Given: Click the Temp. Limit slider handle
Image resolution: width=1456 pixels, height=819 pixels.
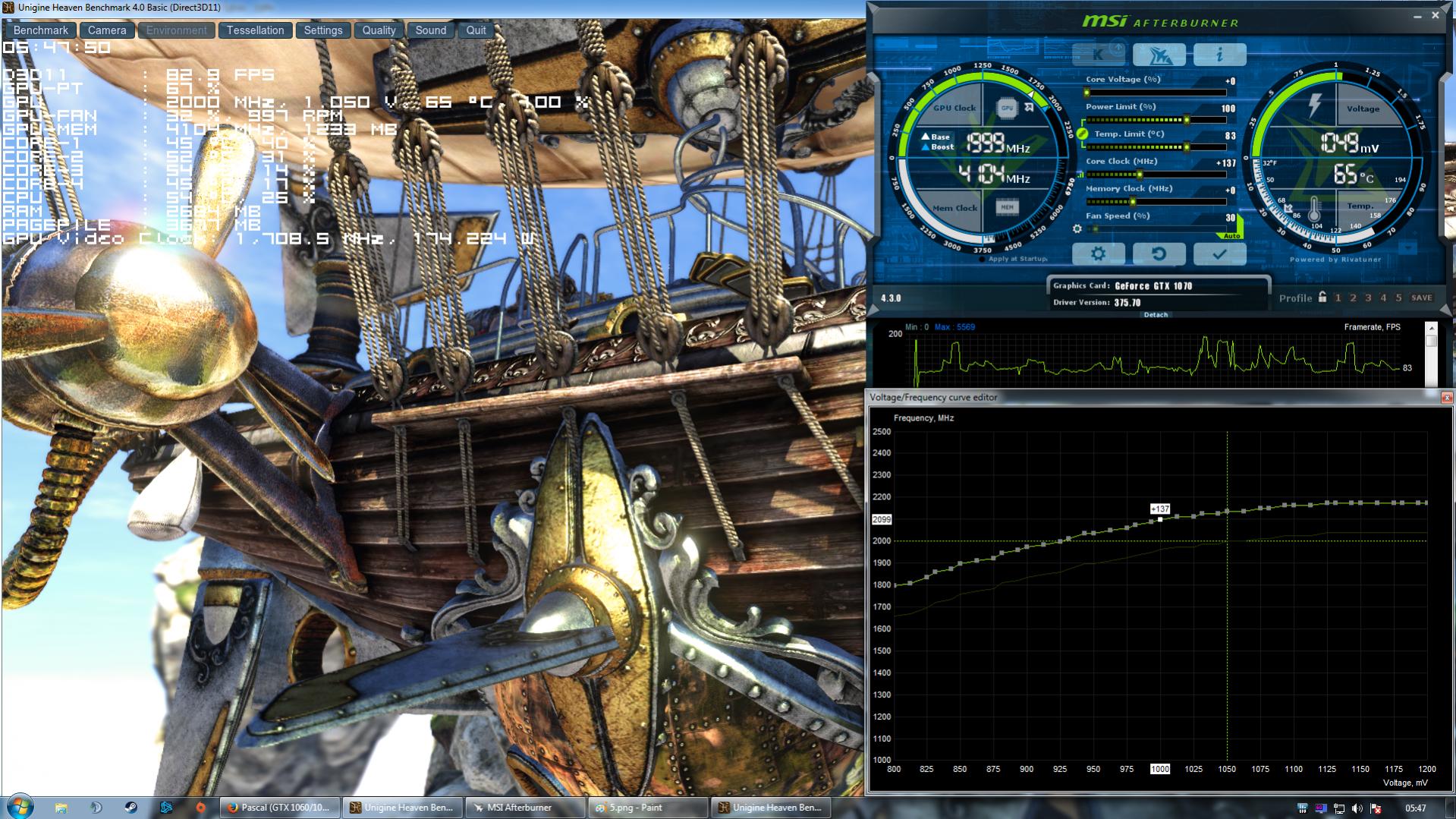Looking at the screenshot, I should coord(1187,147).
